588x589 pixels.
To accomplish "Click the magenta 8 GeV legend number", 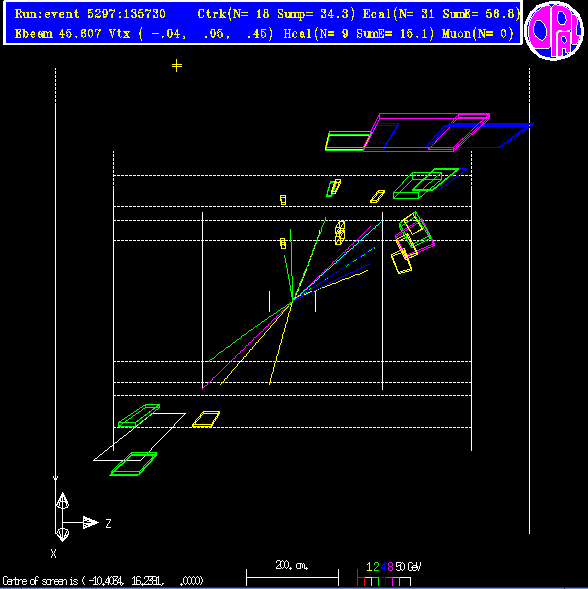I will (390, 566).
